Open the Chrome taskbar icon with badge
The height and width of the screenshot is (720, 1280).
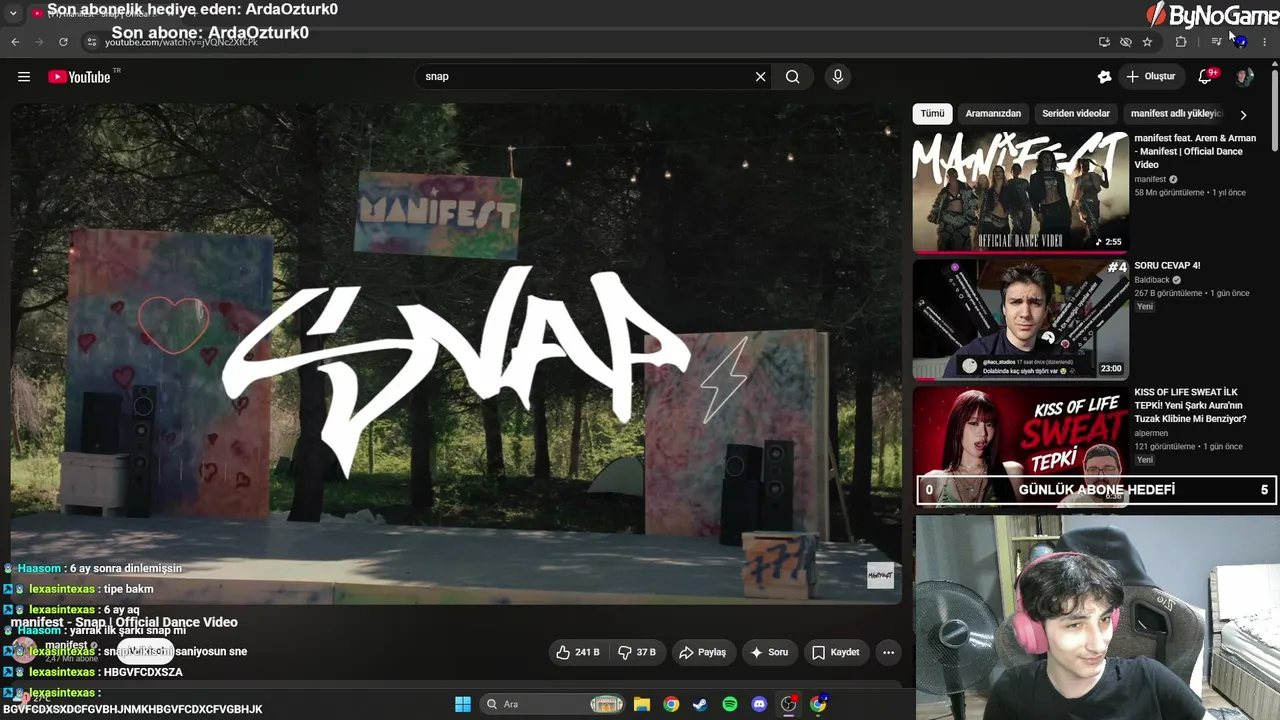[818, 704]
